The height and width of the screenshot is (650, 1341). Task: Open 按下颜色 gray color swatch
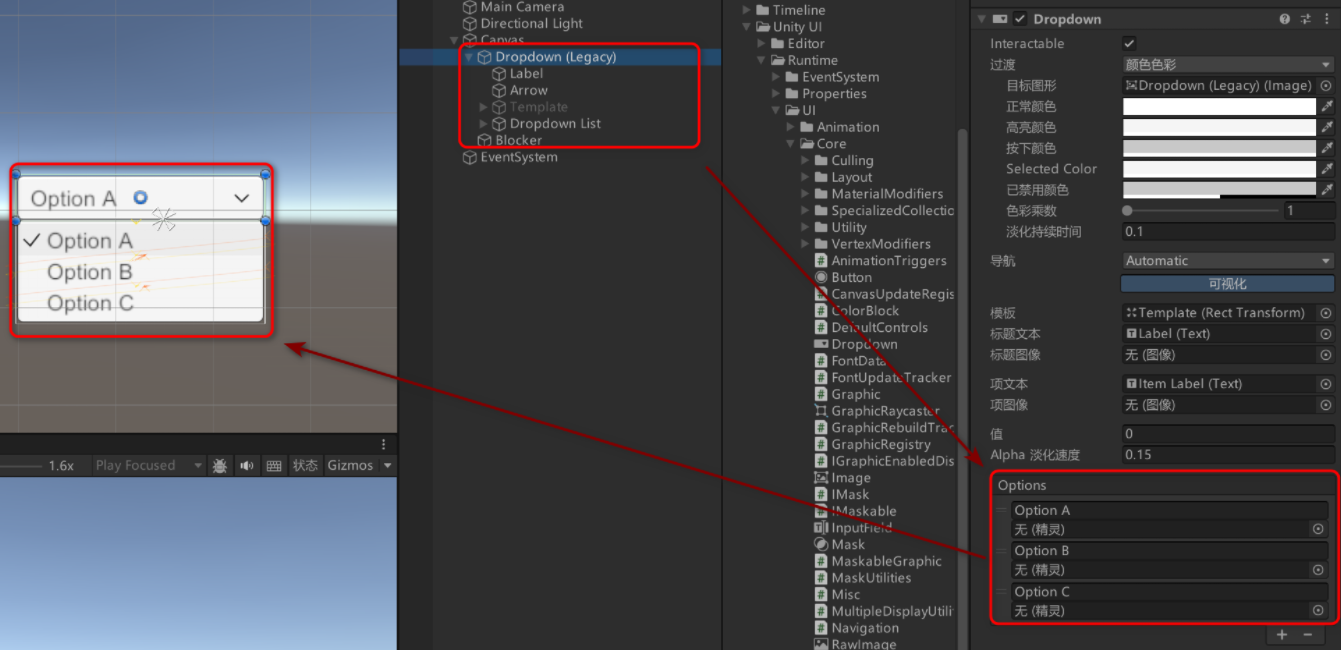(1219, 148)
